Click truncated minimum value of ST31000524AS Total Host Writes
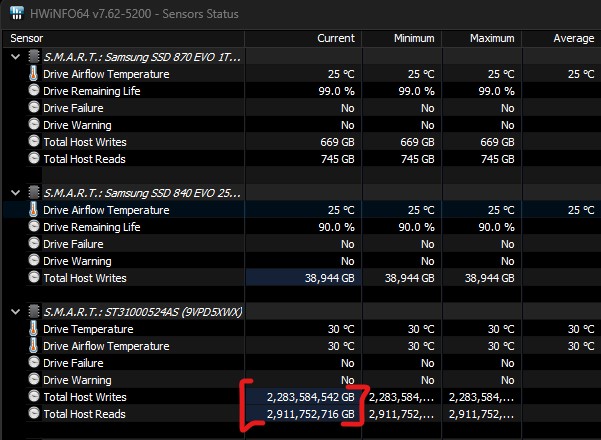This screenshot has height=440, width=601. point(402,397)
